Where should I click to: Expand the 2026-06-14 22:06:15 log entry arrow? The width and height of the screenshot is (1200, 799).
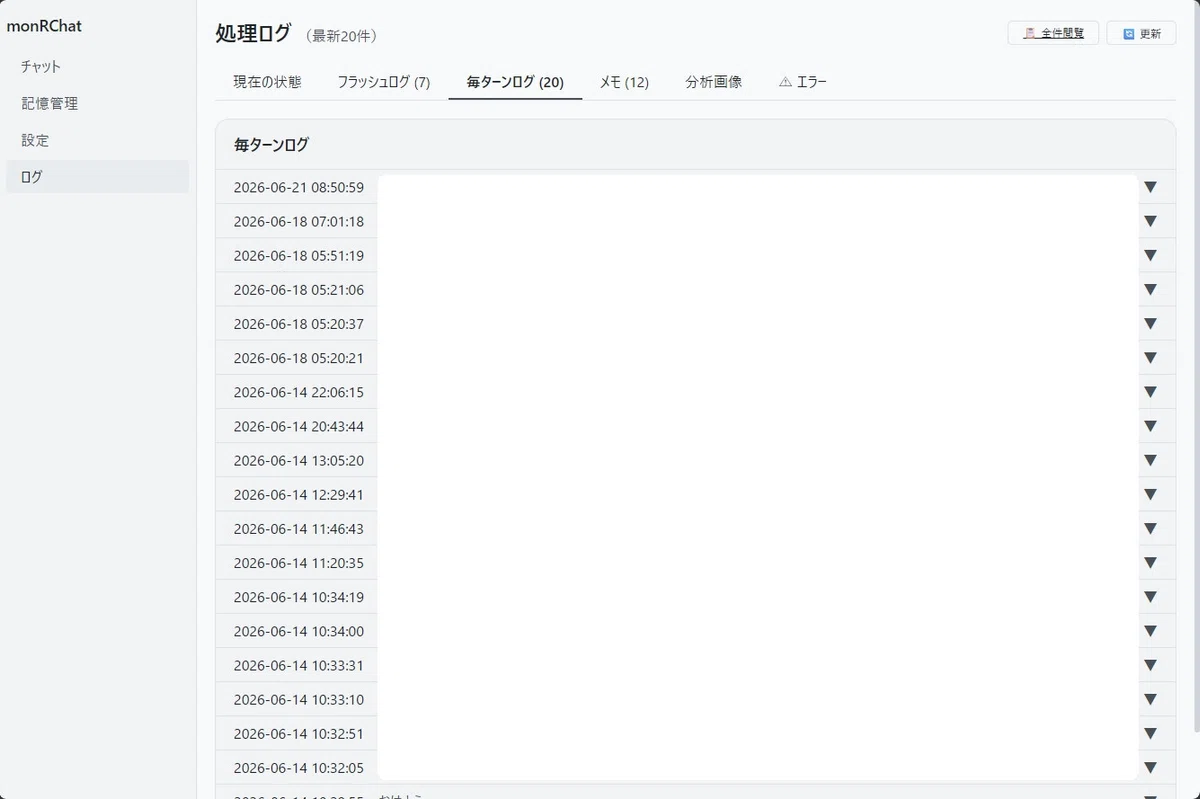click(x=1150, y=392)
